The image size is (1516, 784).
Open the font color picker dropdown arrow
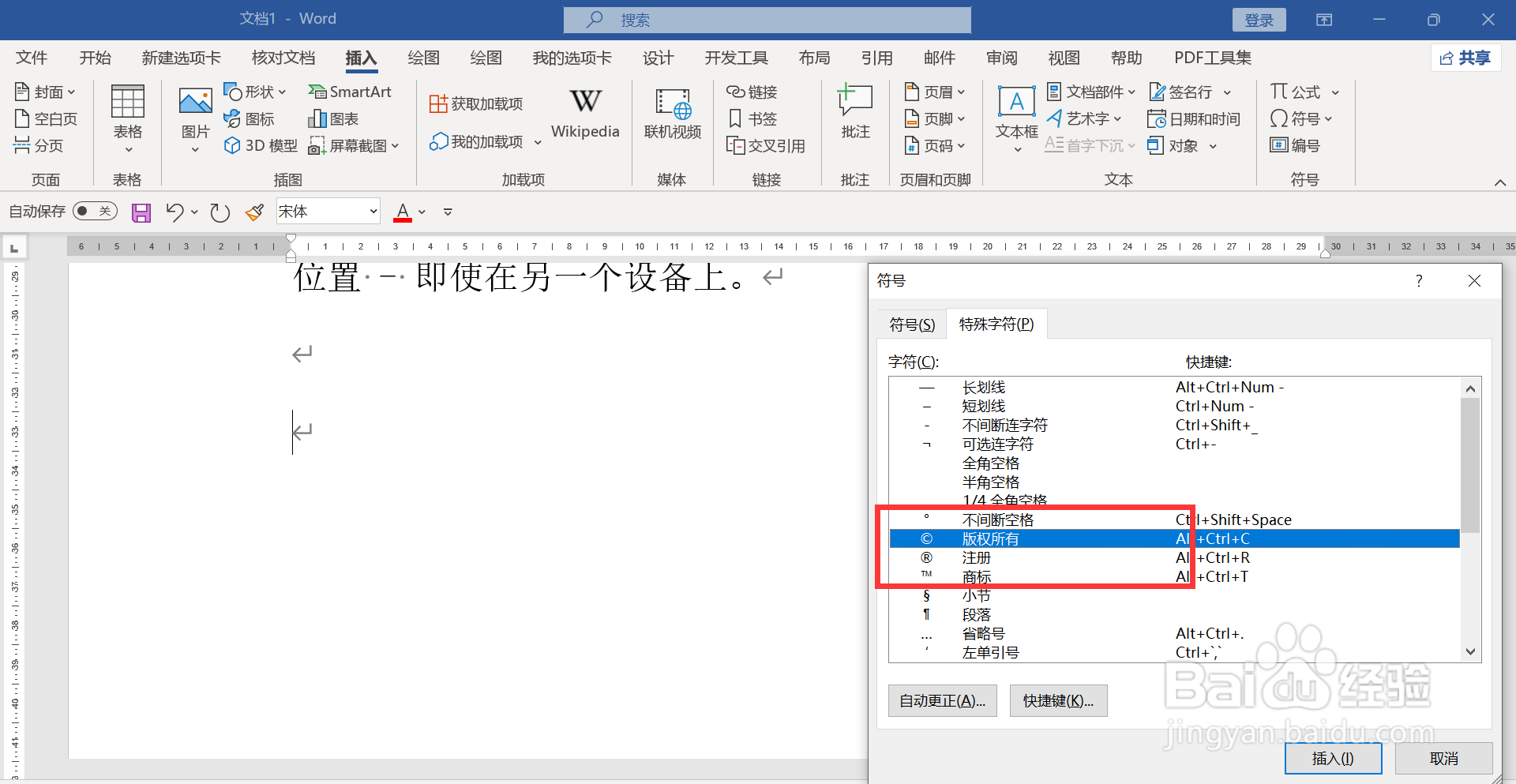click(x=422, y=212)
